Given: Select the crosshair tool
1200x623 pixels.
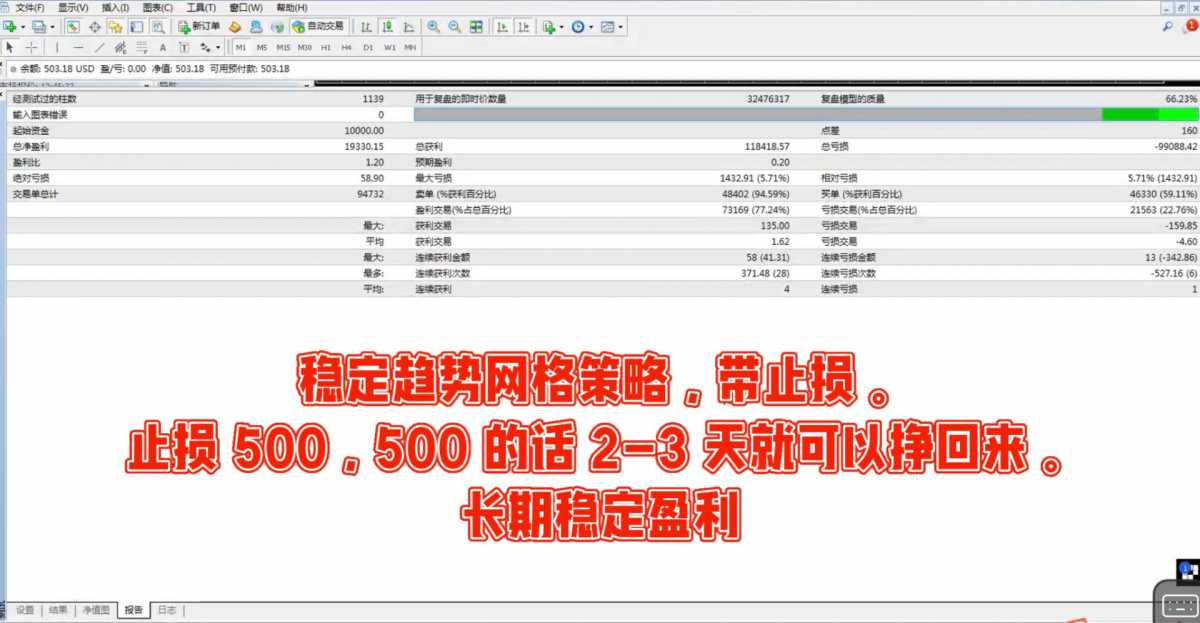Looking at the screenshot, I should pyautogui.click(x=31, y=47).
